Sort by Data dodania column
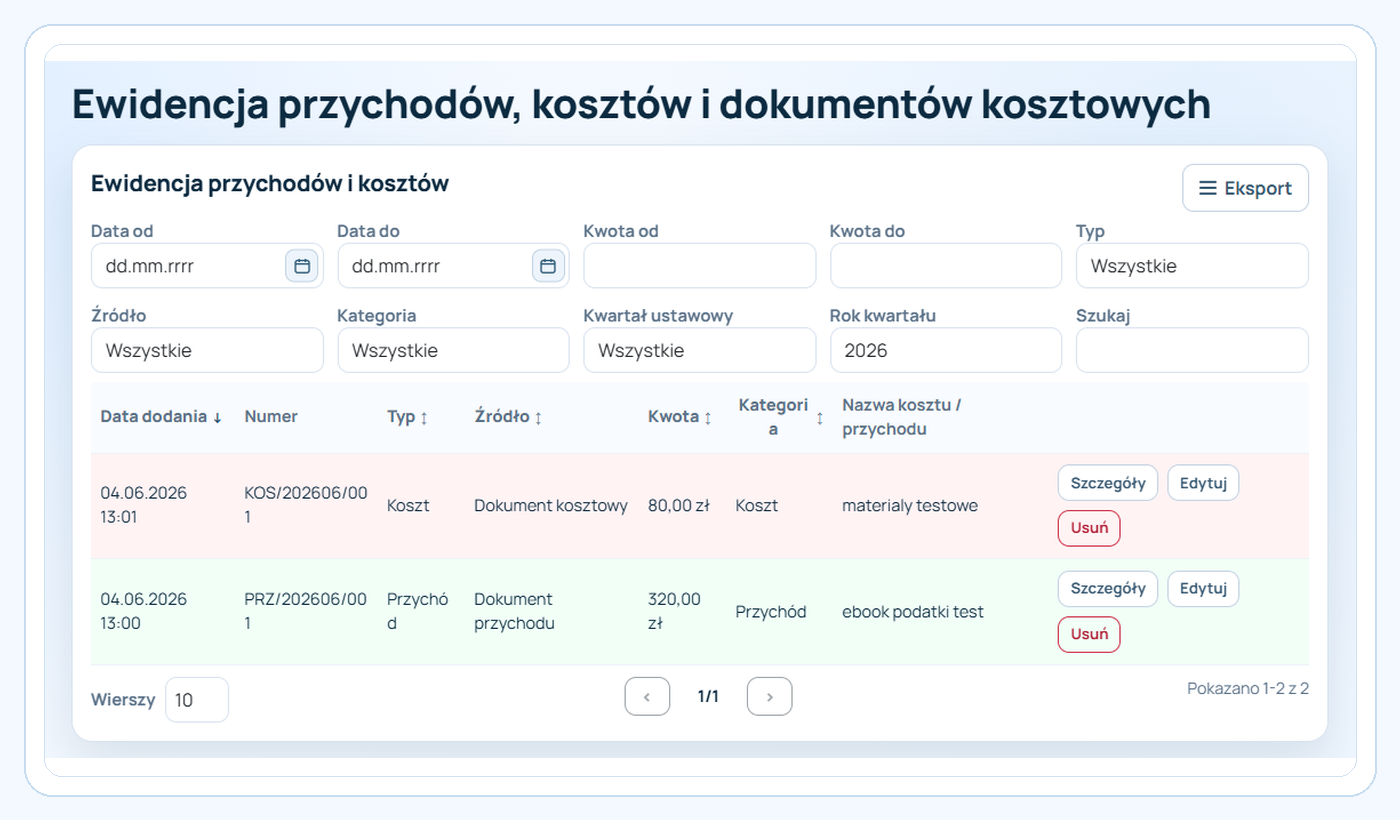Image resolution: width=1400 pixels, height=820 pixels. (x=161, y=417)
